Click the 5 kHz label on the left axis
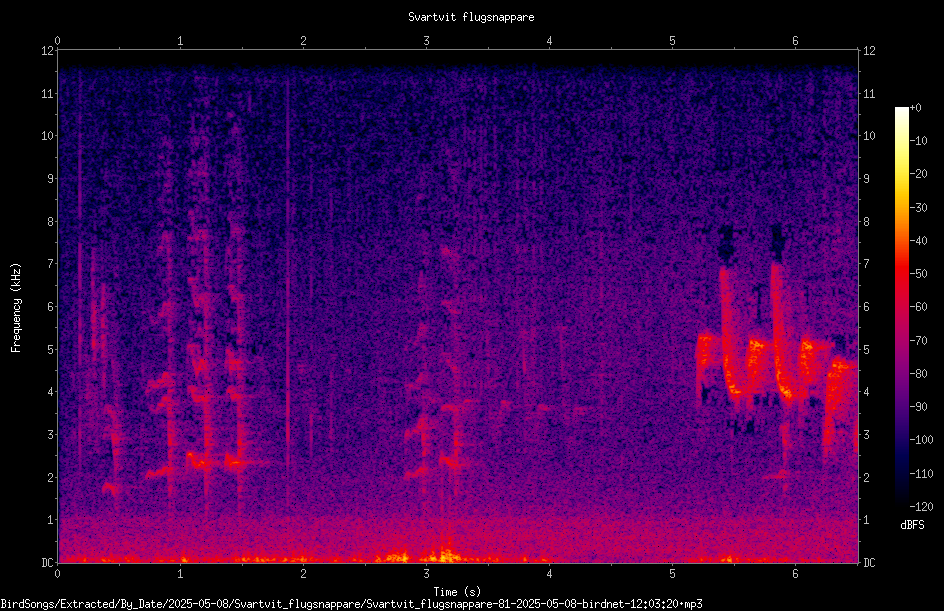Viewport: 944px width, 611px height. click(x=51, y=350)
